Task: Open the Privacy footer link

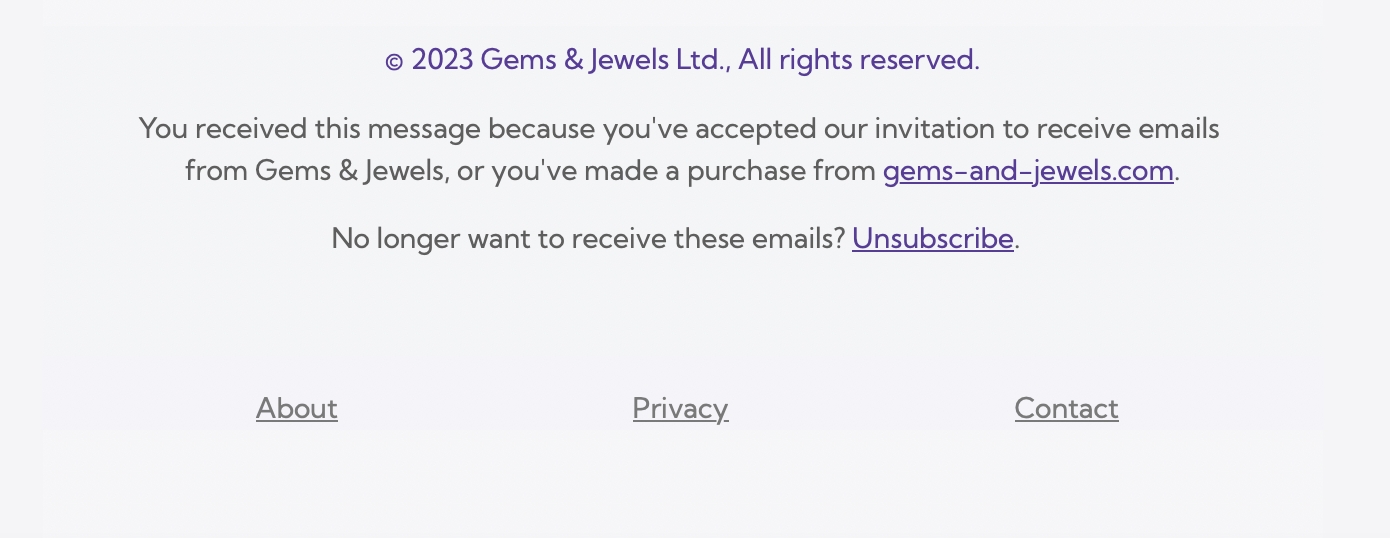Action: [x=680, y=408]
